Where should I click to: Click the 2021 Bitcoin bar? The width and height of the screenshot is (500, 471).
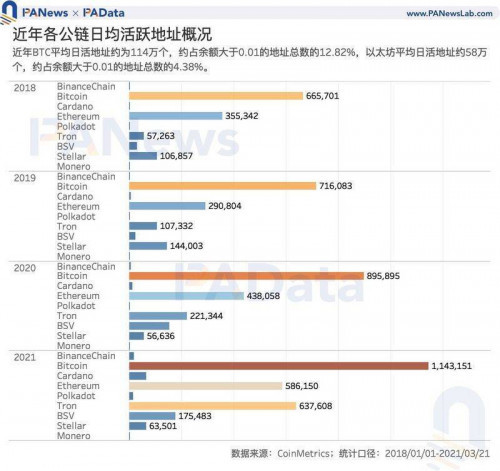tap(279, 366)
